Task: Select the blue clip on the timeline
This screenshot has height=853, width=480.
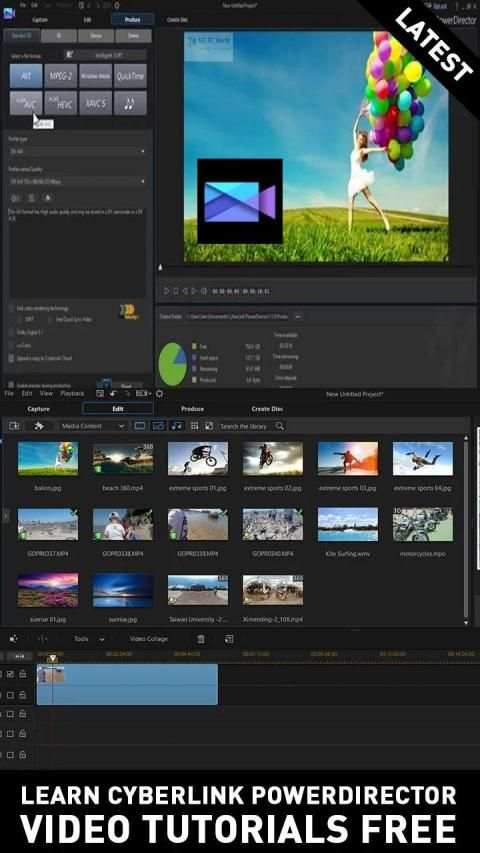Action: coord(127,684)
